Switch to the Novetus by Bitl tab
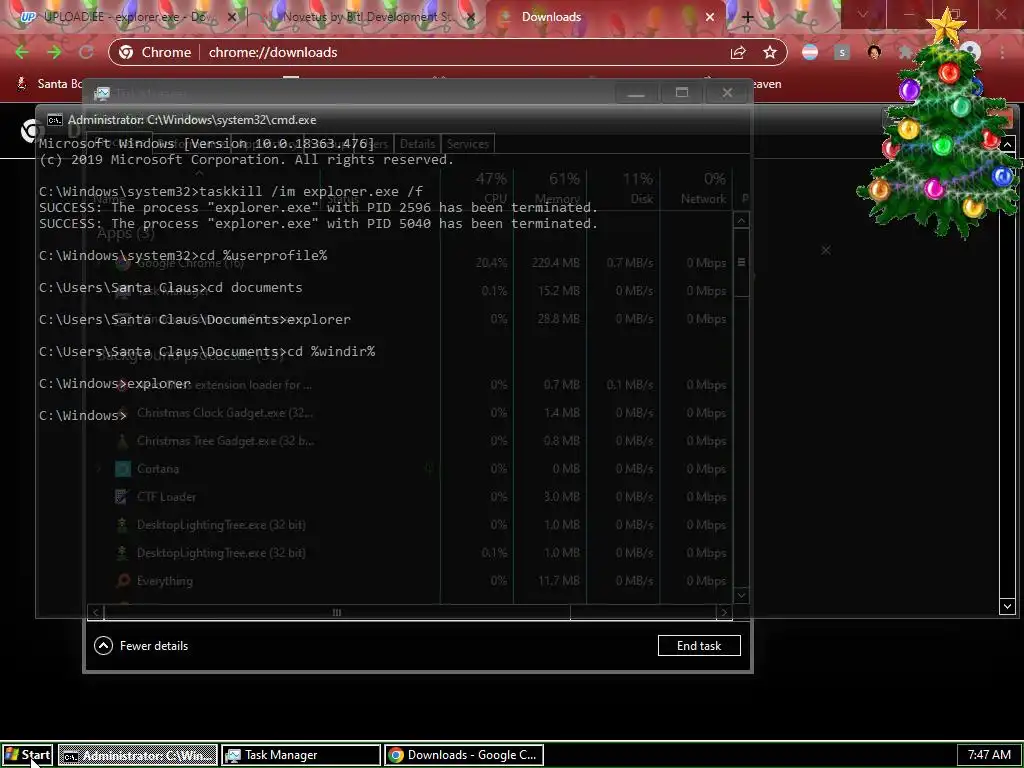 [366, 17]
